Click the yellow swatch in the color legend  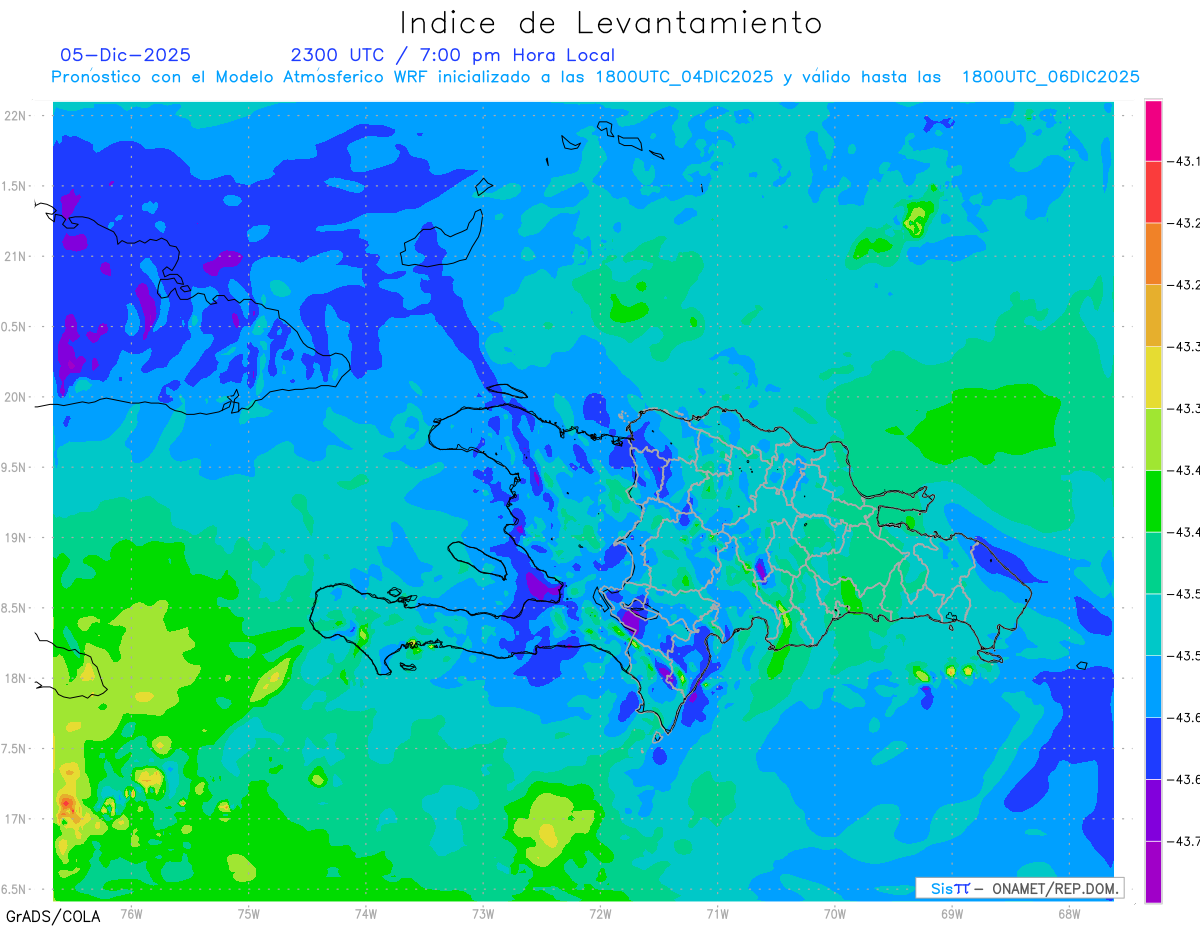[1153, 378]
